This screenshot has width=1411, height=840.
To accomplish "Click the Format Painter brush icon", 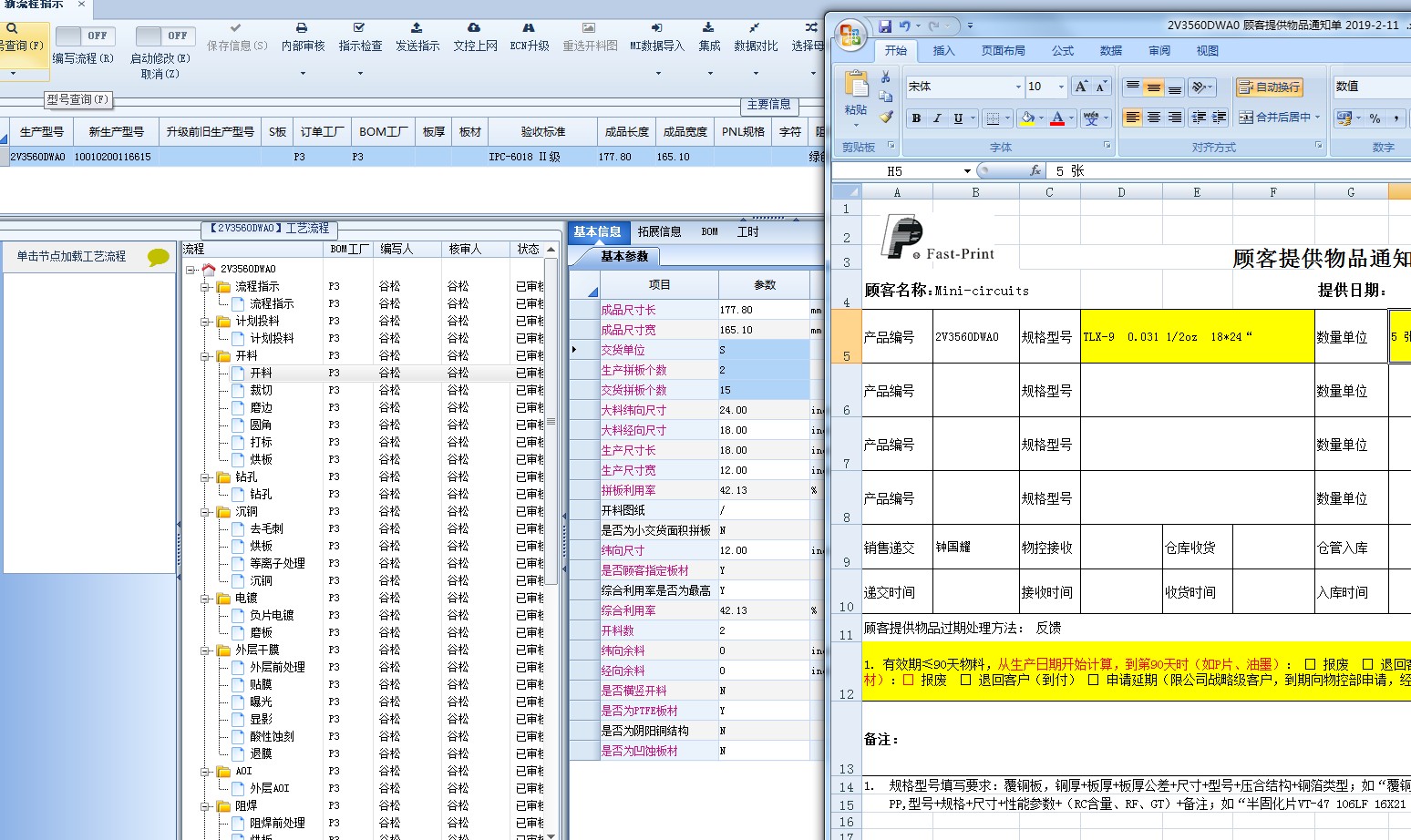I will (885, 117).
